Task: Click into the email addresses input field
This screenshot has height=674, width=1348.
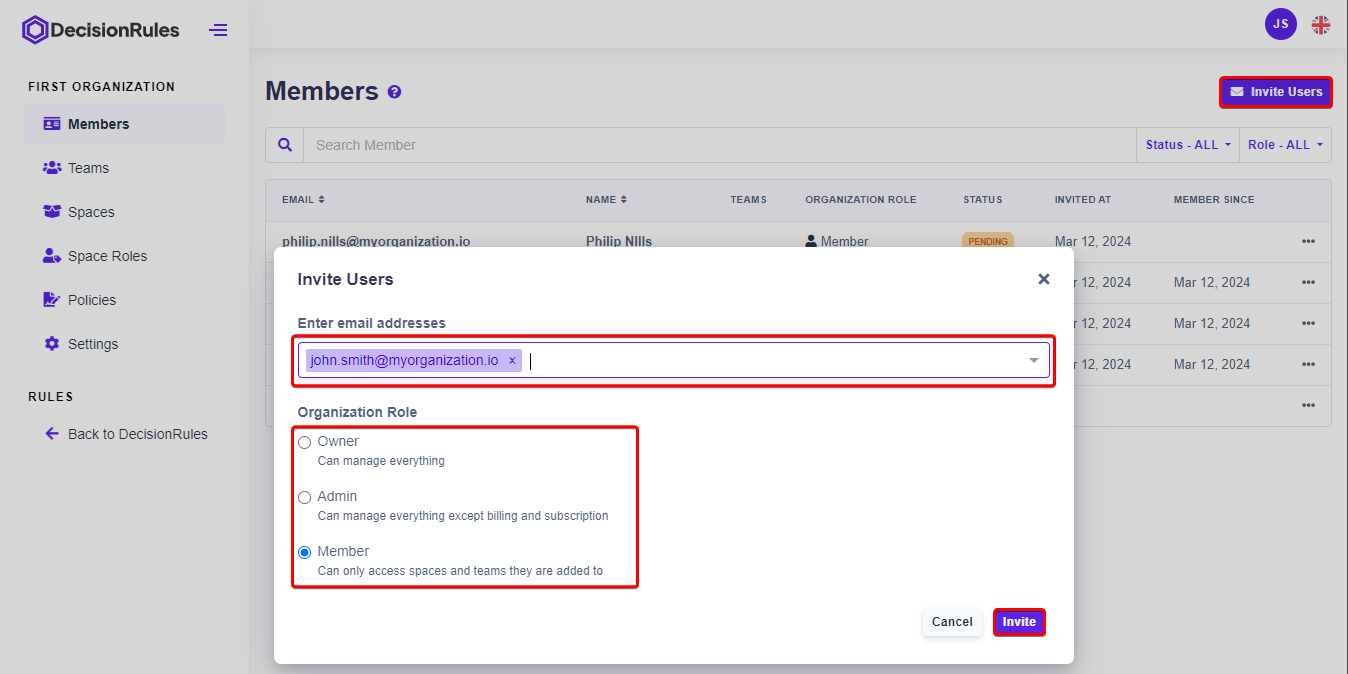Action: point(770,361)
